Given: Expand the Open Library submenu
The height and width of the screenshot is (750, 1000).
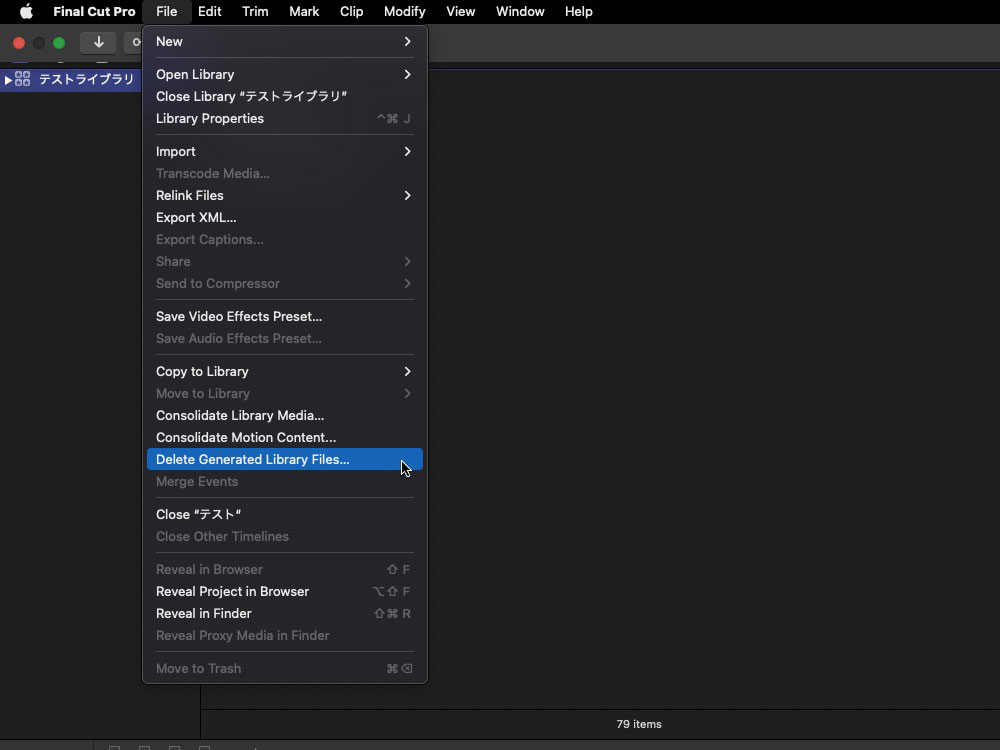Looking at the screenshot, I should click(284, 75).
